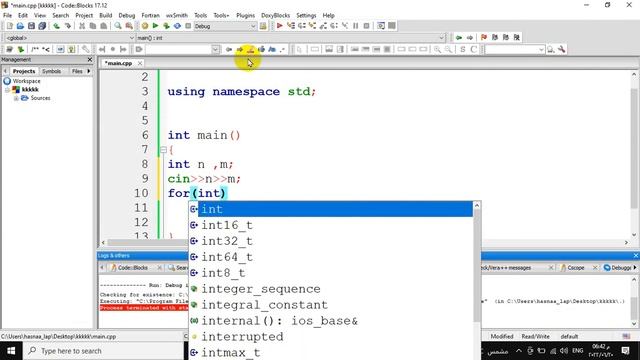Open the Debug build target dropdown

[253, 26]
